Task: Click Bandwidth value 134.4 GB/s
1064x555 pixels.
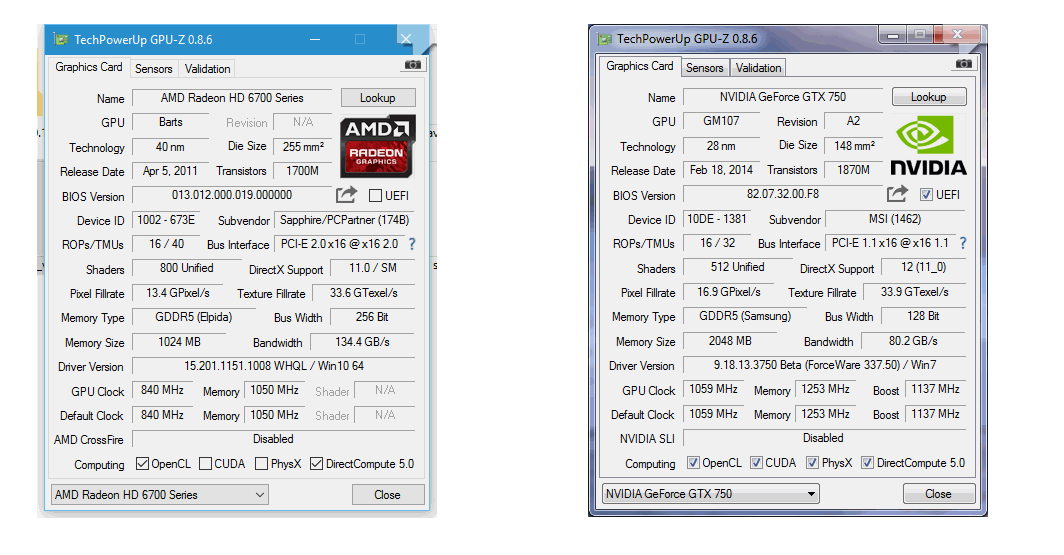Action: (362, 342)
